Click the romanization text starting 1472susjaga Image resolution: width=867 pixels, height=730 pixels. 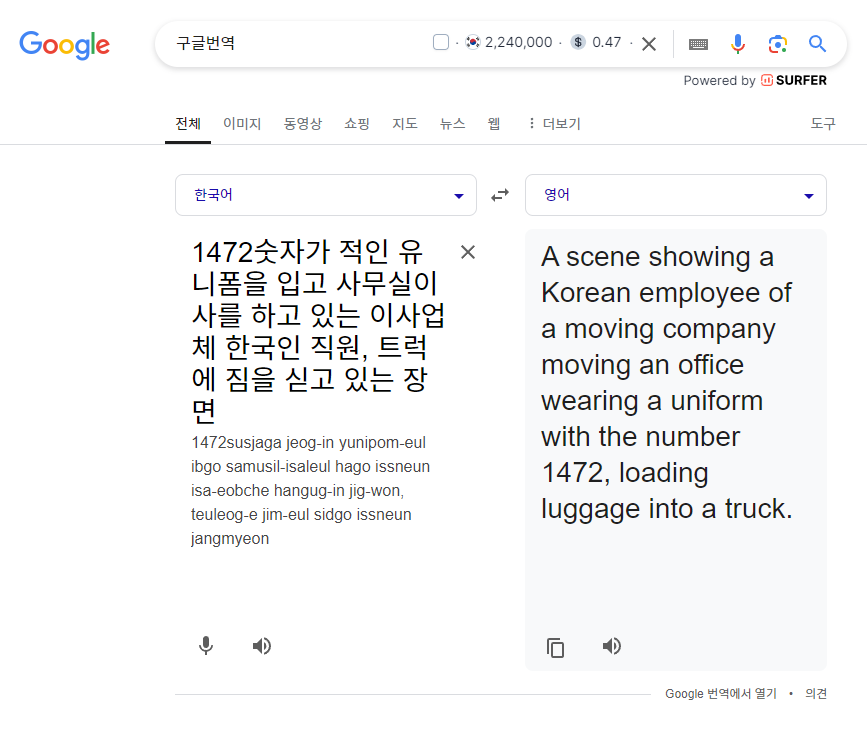311,491
